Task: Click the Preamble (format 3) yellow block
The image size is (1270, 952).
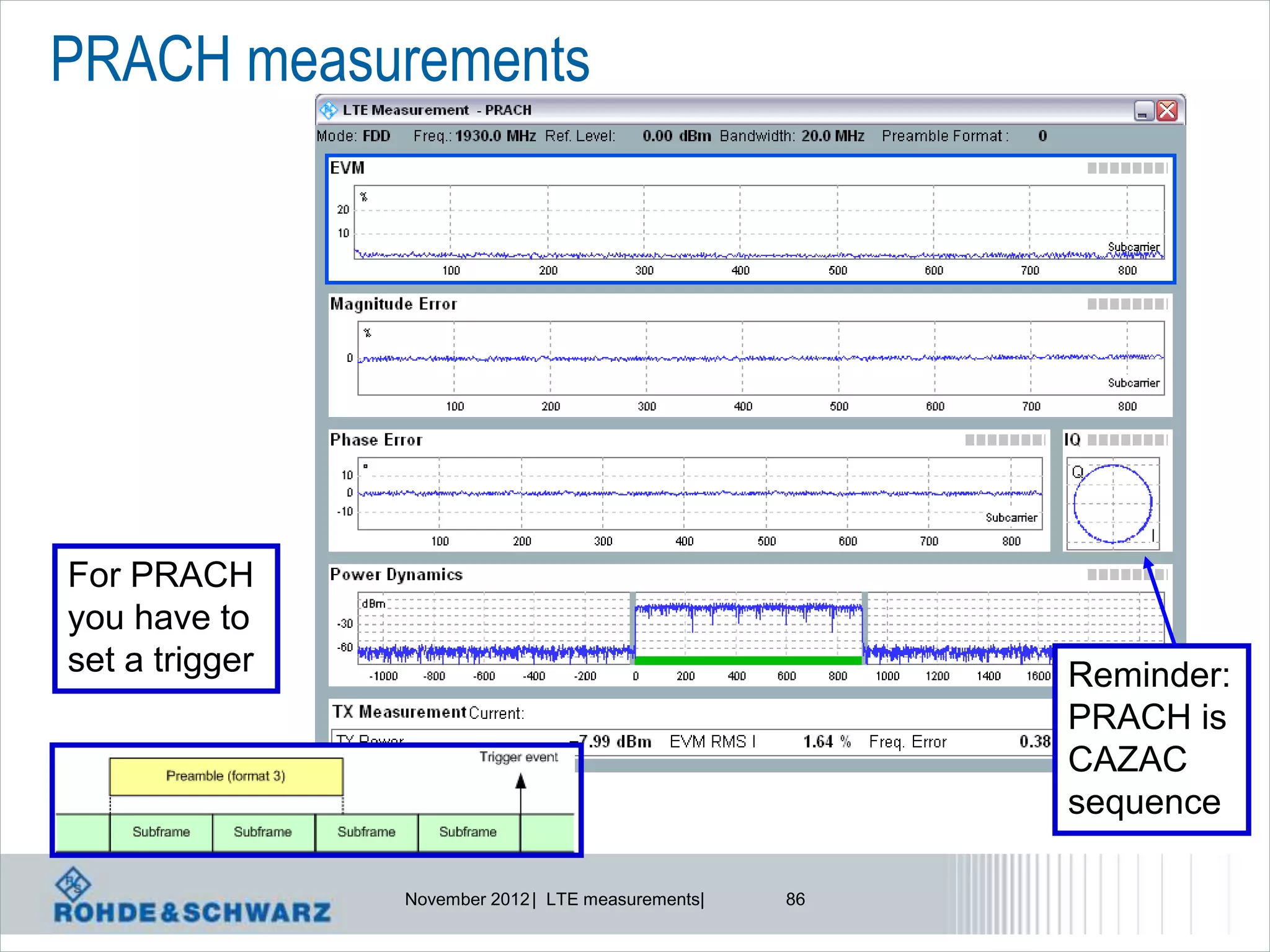Action: [226, 776]
